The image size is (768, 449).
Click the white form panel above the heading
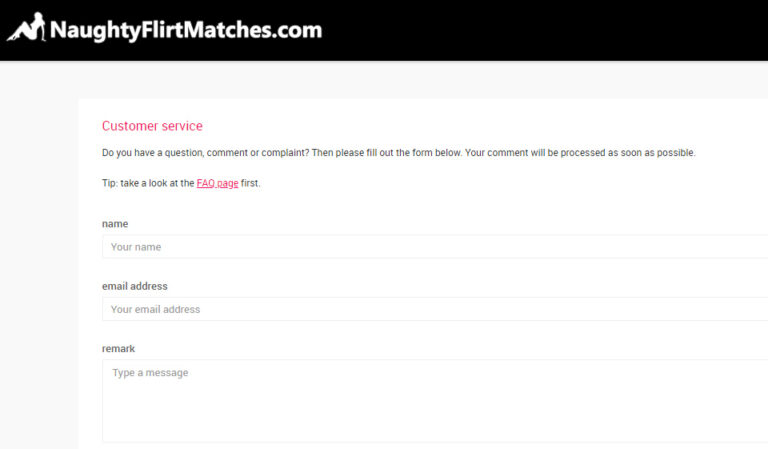(421, 108)
